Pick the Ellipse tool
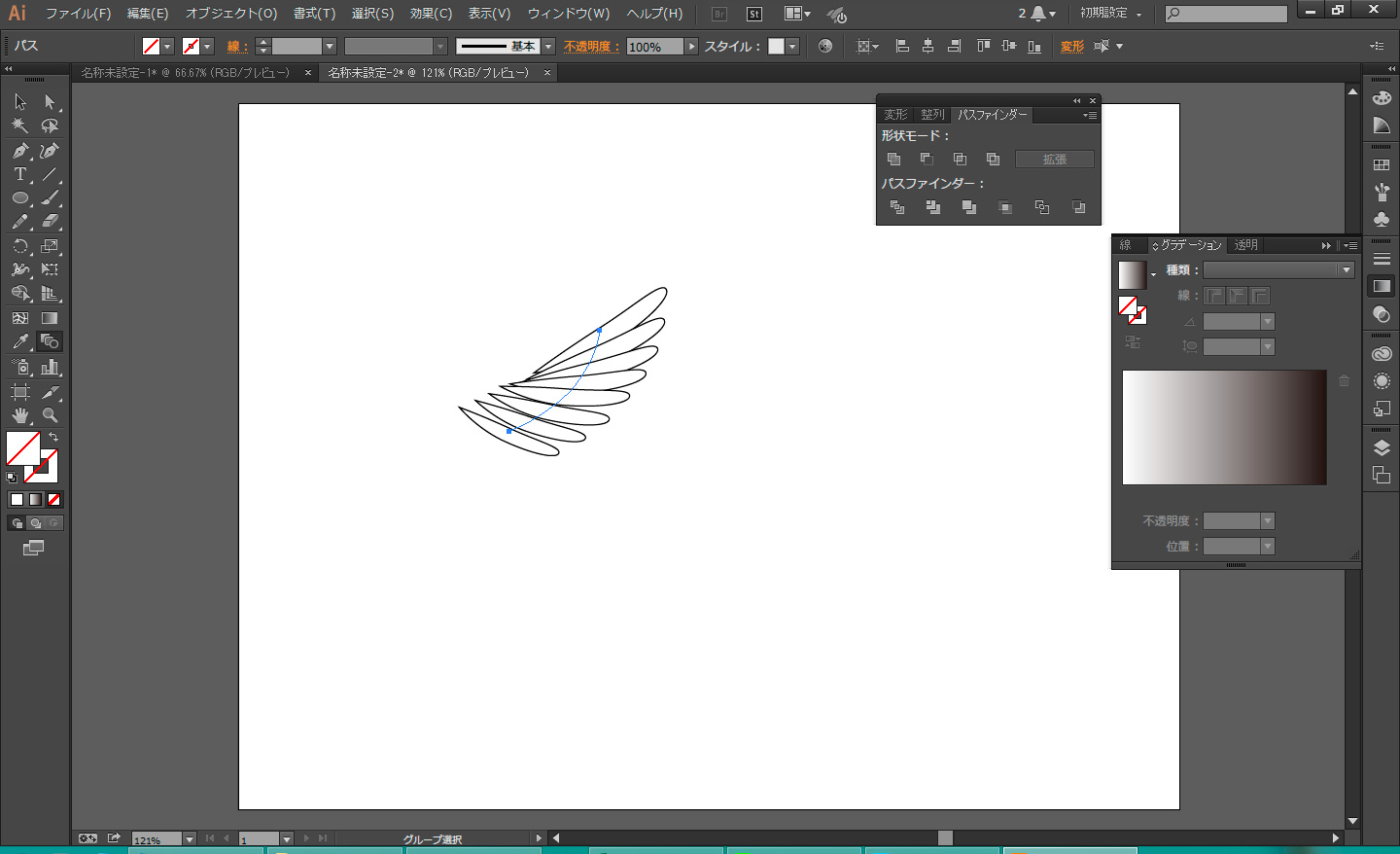 coord(19,198)
